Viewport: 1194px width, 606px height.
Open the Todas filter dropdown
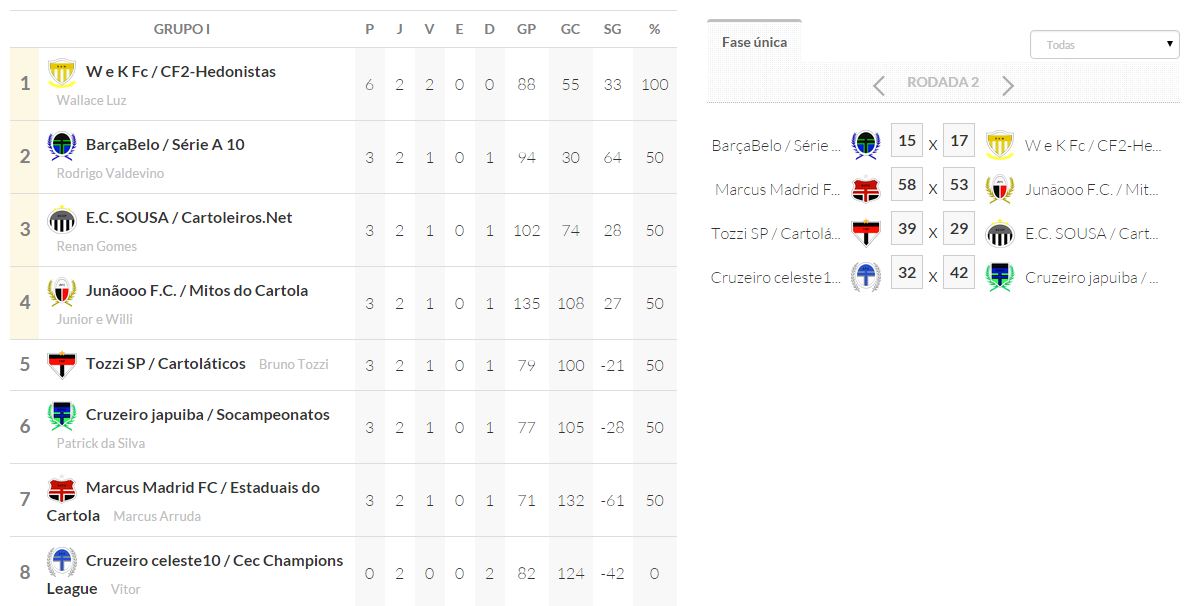1104,45
